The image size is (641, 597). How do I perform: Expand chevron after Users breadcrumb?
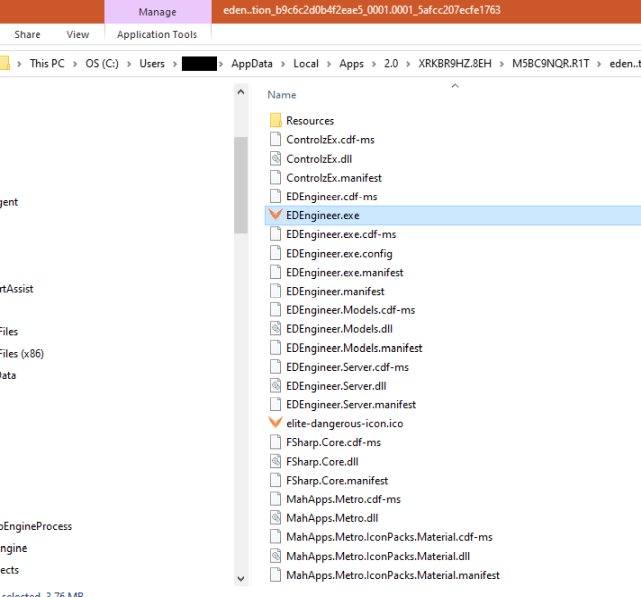coord(175,64)
